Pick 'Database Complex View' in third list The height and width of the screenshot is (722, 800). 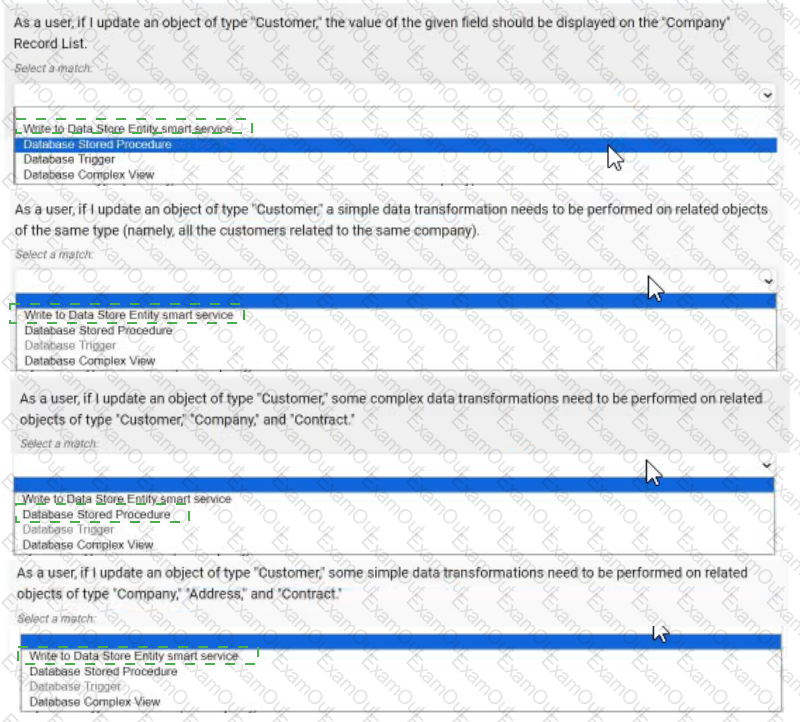coord(88,545)
